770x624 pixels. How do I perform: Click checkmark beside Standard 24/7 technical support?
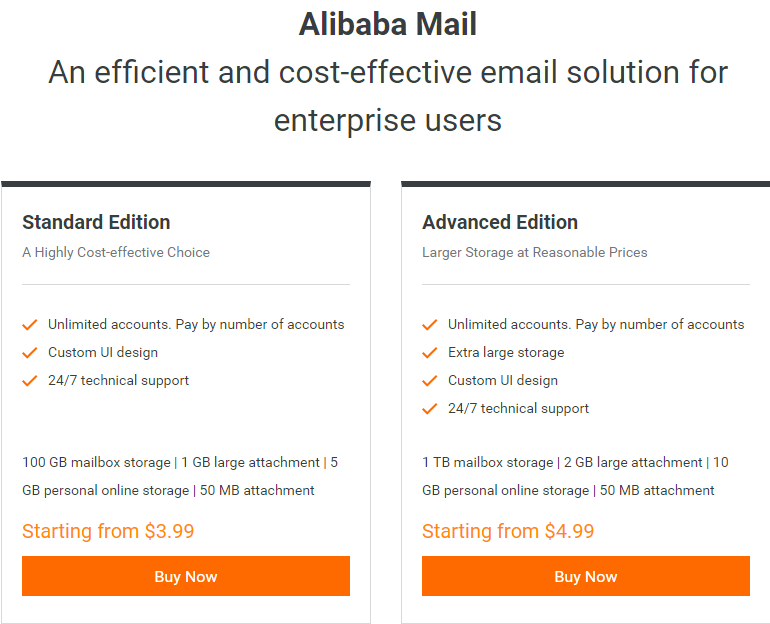30,380
